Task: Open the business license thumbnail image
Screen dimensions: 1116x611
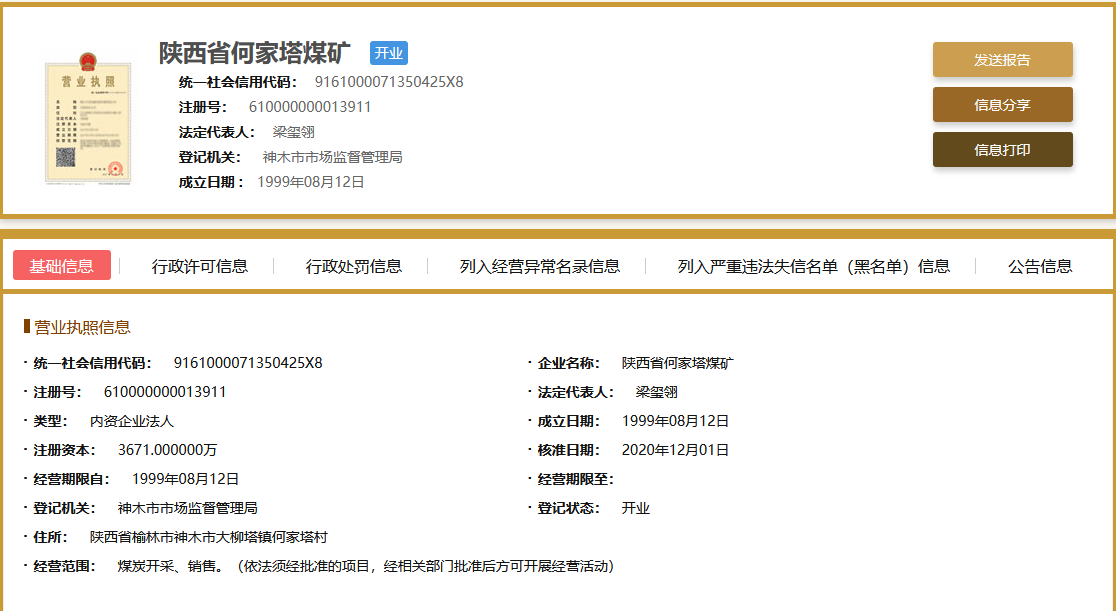Action: (x=89, y=124)
